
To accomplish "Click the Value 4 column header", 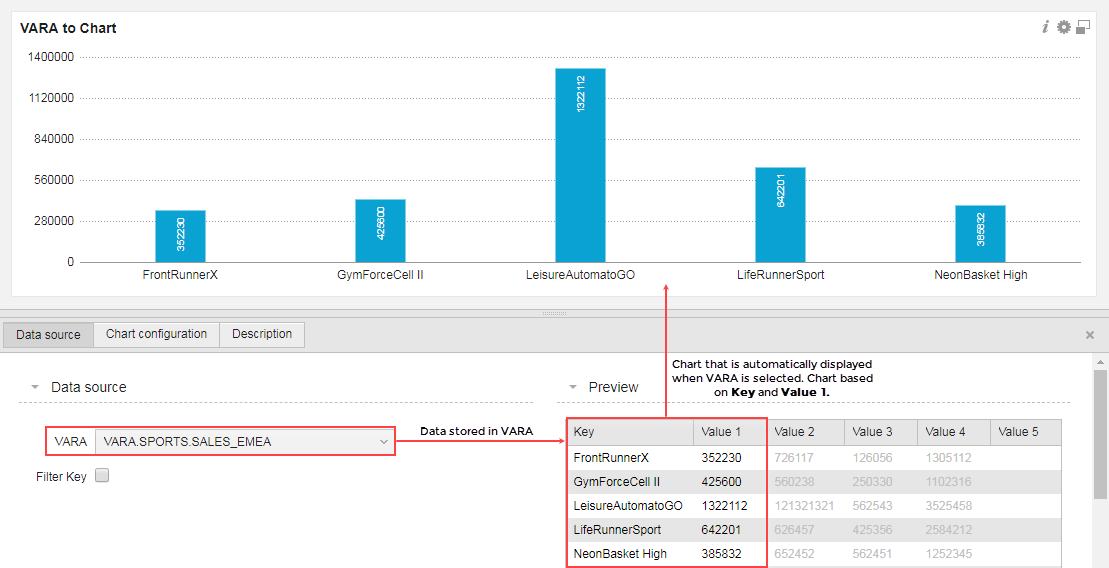I will 954,432.
